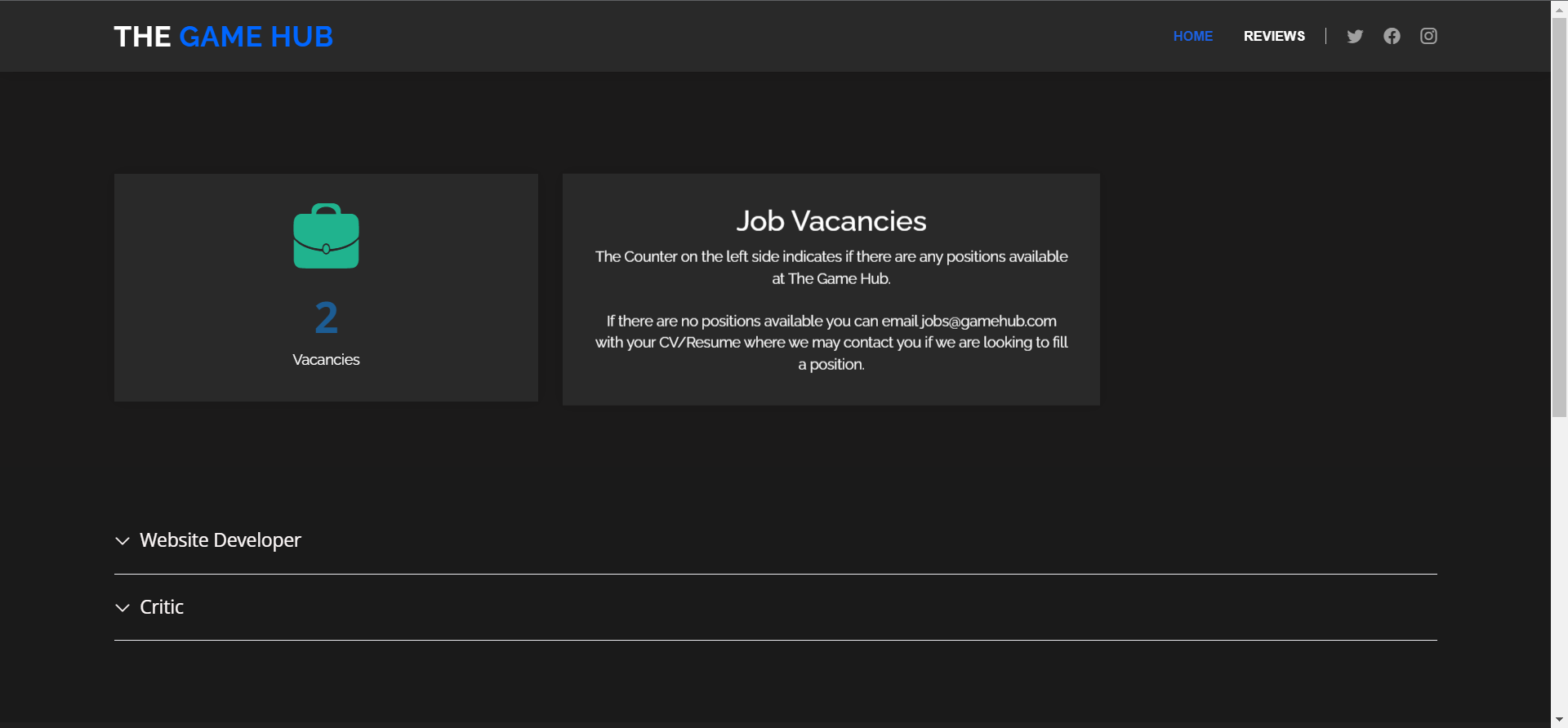Click the chevron beside Website Developer
Image resolution: width=1568 pixels, height=728 pixels.
(122, 541)
